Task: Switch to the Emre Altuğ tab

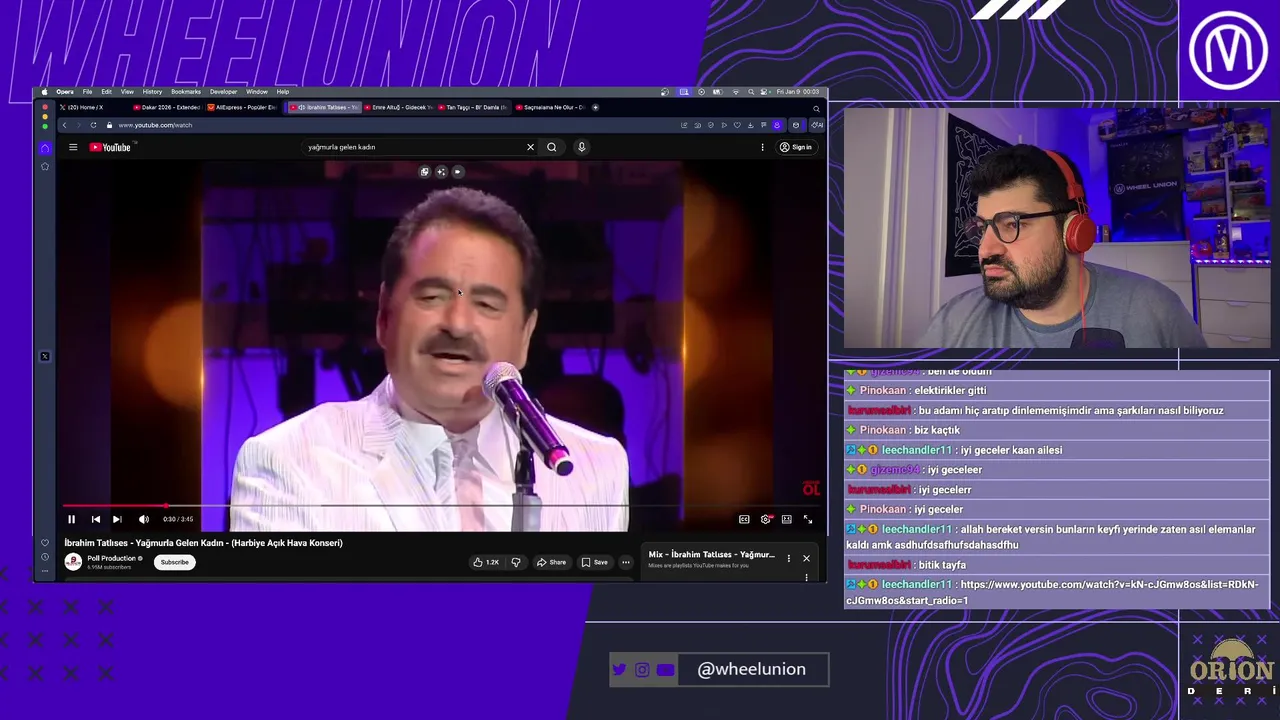Action: (399, 107)
